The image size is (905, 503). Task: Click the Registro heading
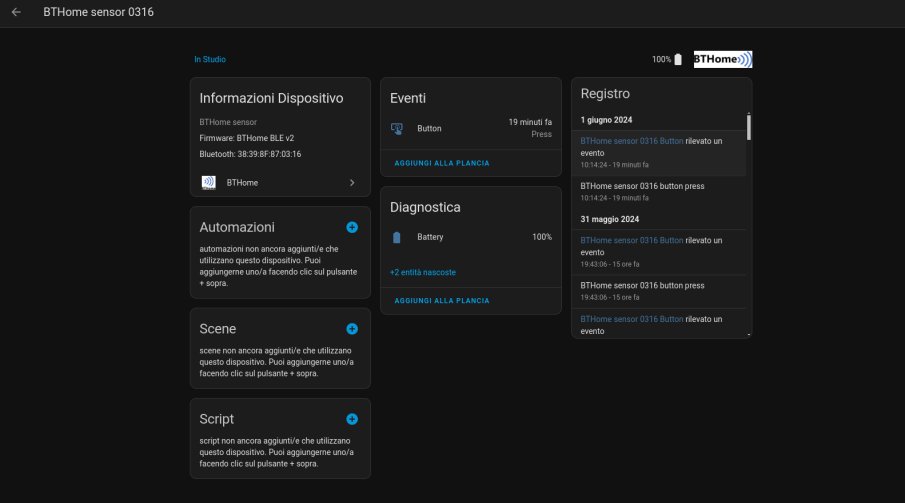(605, 94)
